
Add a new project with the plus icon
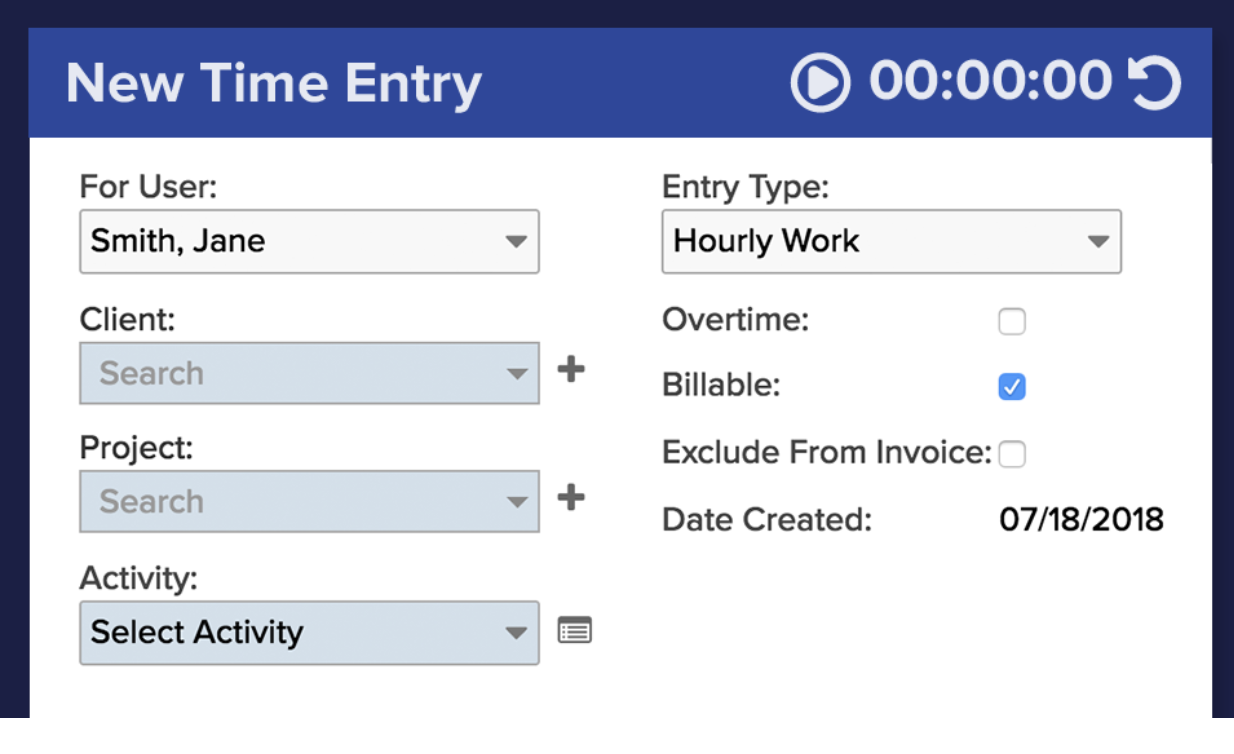[x=571, y=497]
